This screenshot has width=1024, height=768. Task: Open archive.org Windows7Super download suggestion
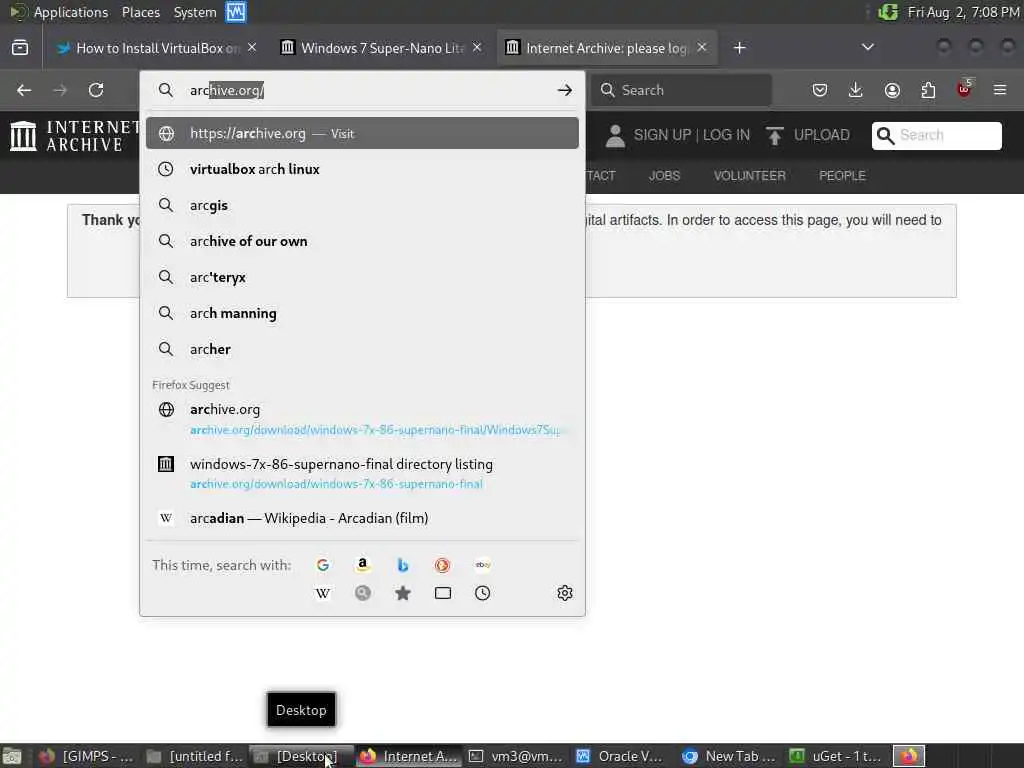click(362, 419)
